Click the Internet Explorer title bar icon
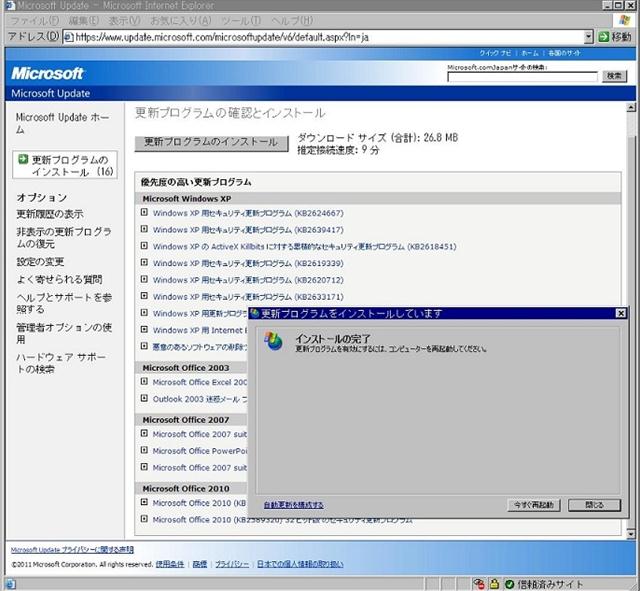Screen dimensions: 640x591 click(x=10, y=5)
